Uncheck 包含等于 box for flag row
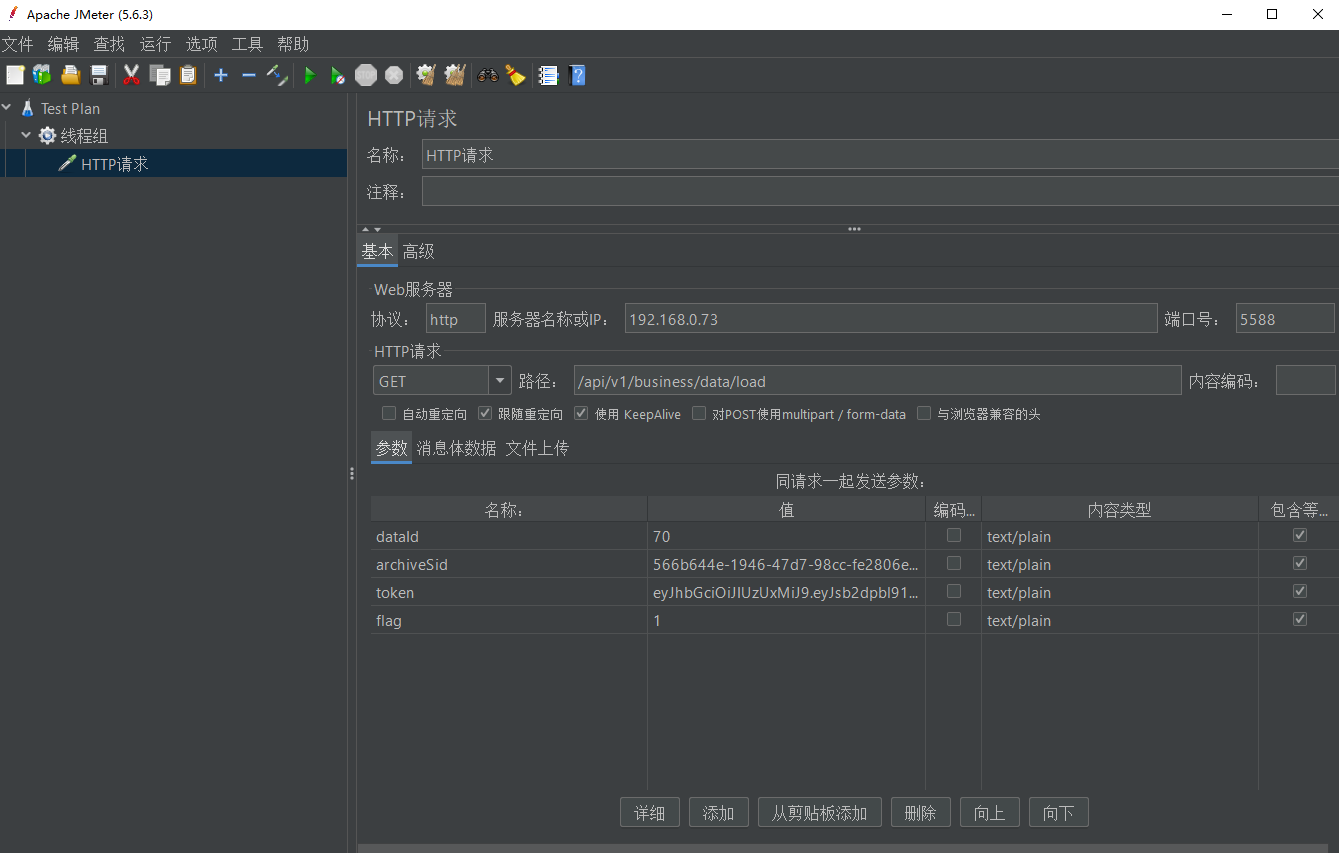This screenshot has height=853, width=1339. point(1300,619)
